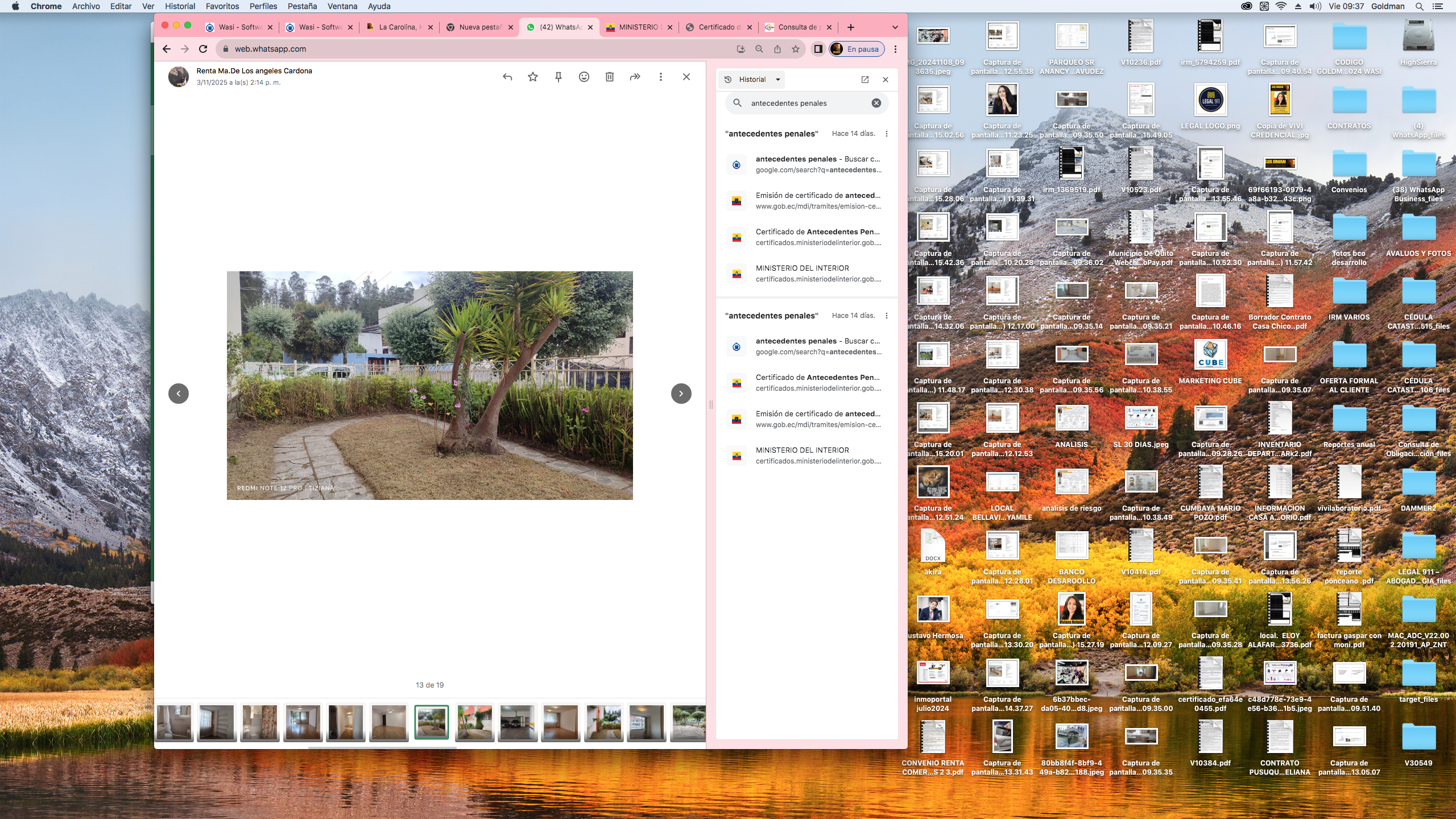
Task: Select the red house thumbnail after current
Action: 474,722
